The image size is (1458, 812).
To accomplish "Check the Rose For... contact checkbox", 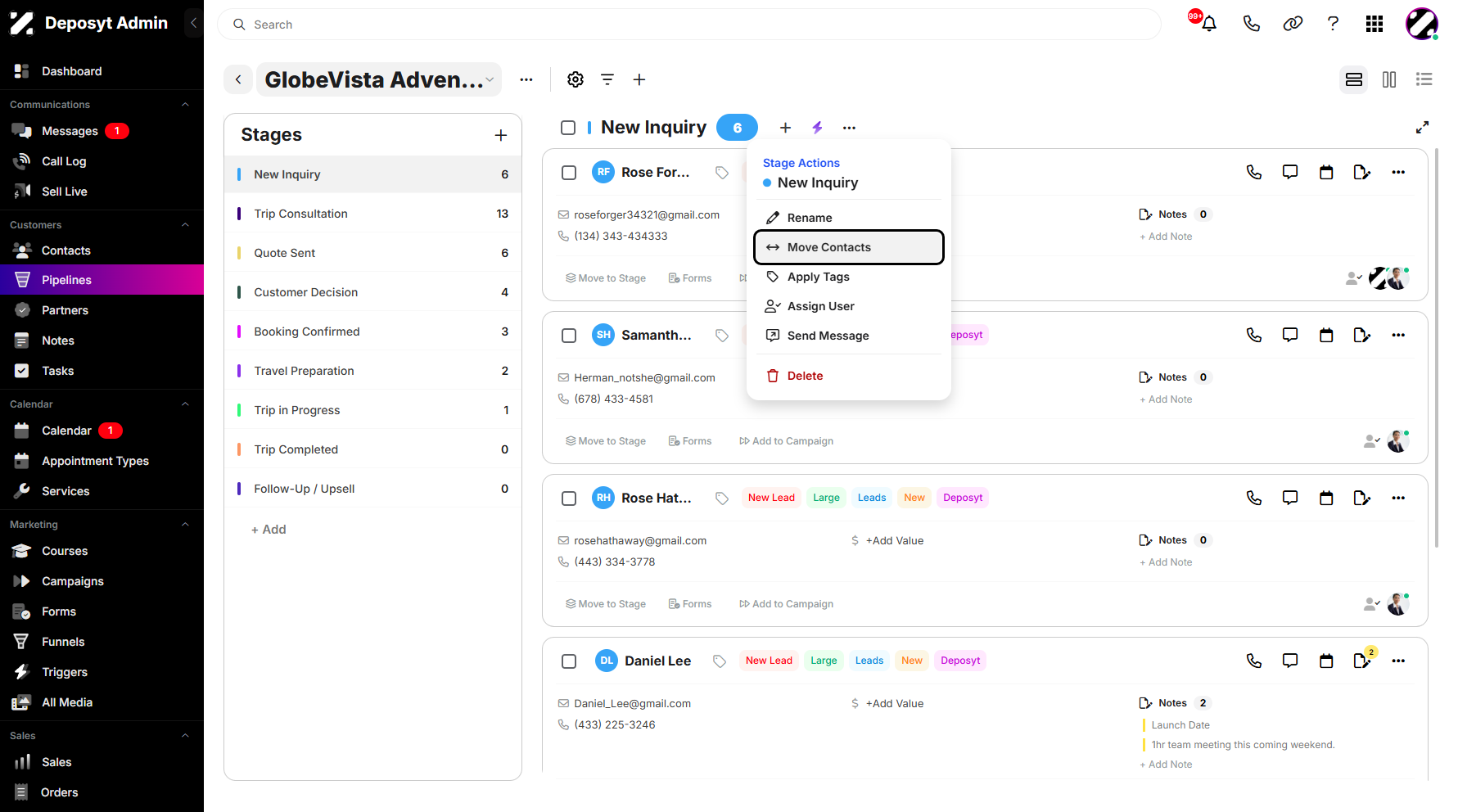I will [x=569, y=173].
